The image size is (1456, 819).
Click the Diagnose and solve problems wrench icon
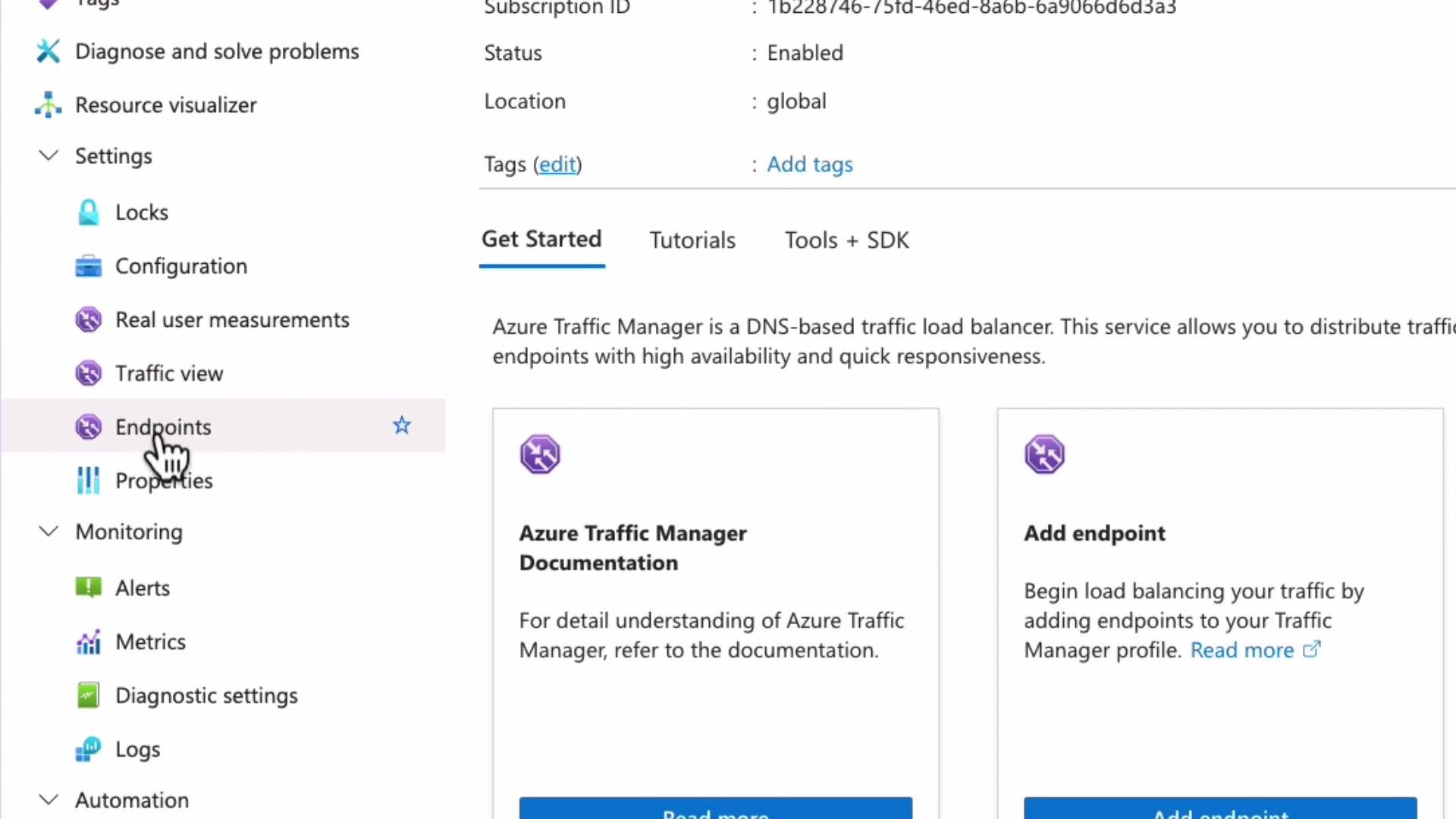tap(48, 52)
